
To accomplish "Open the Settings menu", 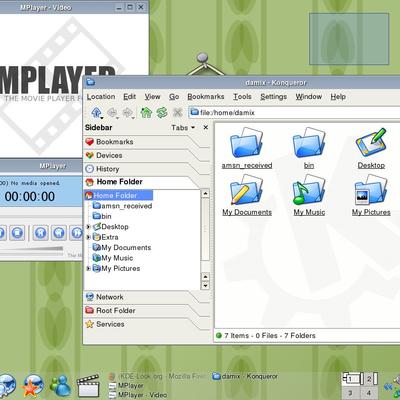I will [273, 97].
